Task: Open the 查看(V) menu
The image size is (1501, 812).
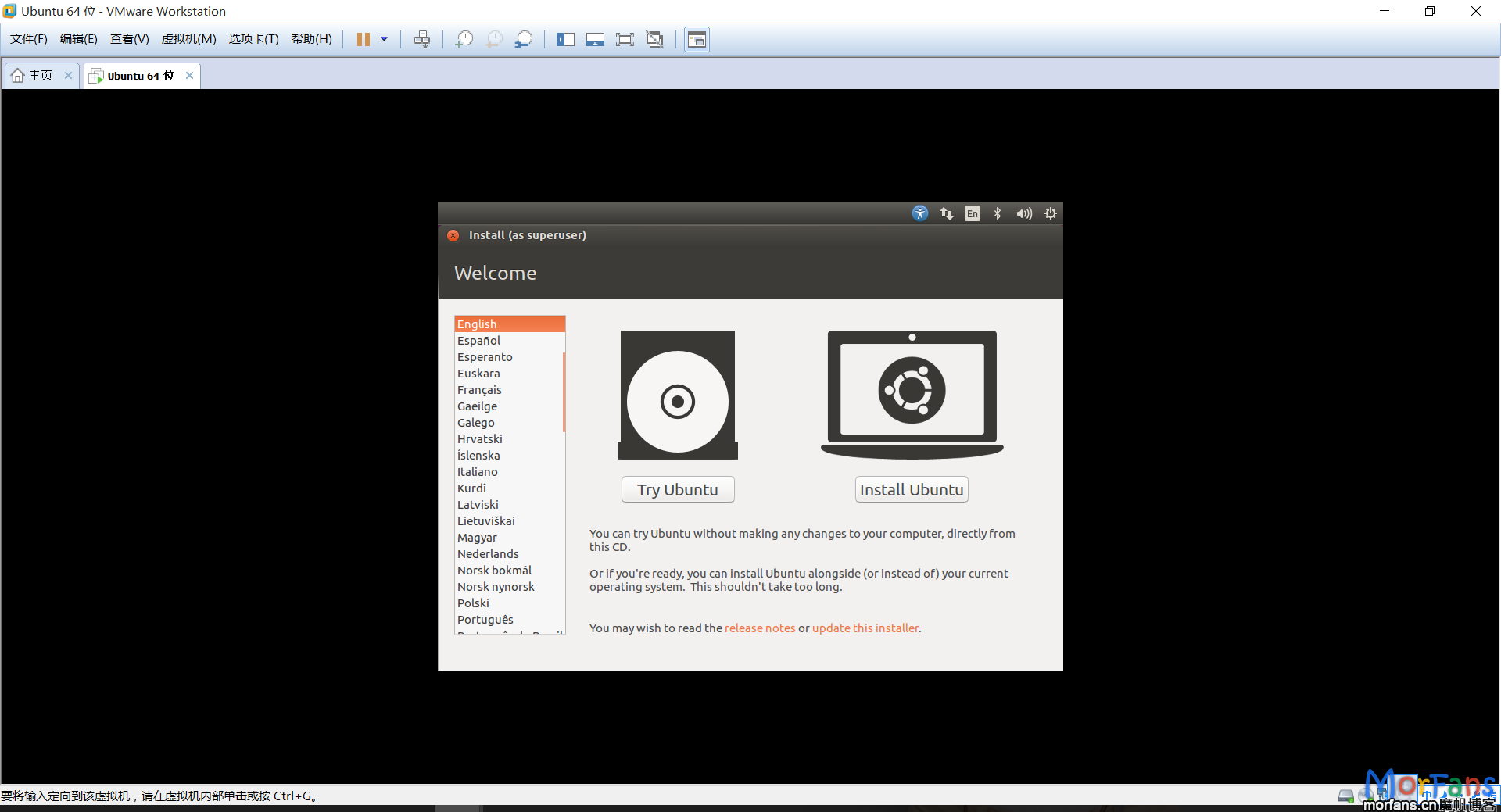Action: pyautogui.click(x=129, y=39)
